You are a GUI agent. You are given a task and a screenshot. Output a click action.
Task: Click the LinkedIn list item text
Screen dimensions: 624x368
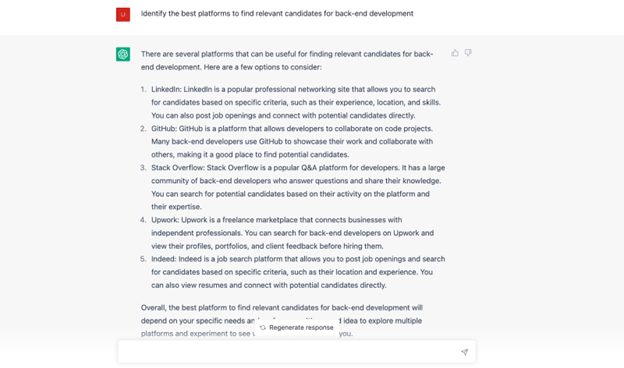tap(296, 102)
